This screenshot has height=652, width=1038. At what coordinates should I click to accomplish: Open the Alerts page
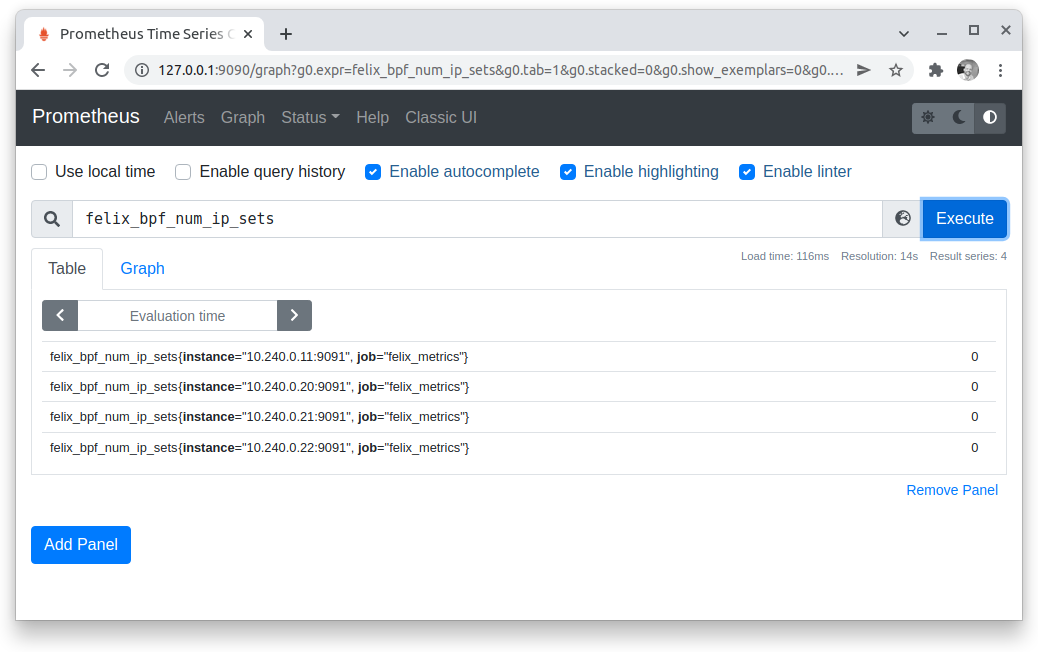coord(184,117)
